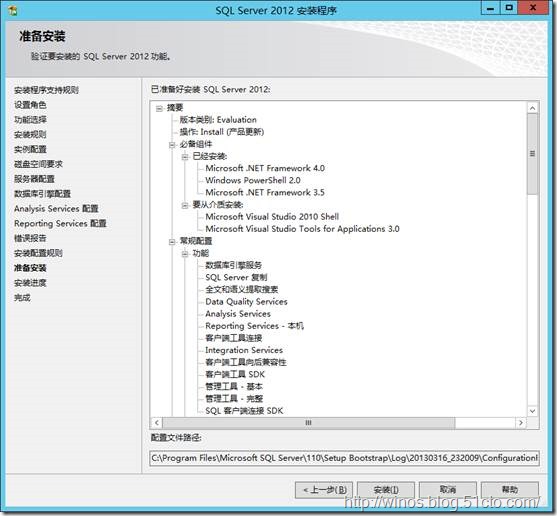Collapse the 必备组件 tree node
The height and width of the screenshot is (516, 557).
pyautogui.click(x=172, y=145)
